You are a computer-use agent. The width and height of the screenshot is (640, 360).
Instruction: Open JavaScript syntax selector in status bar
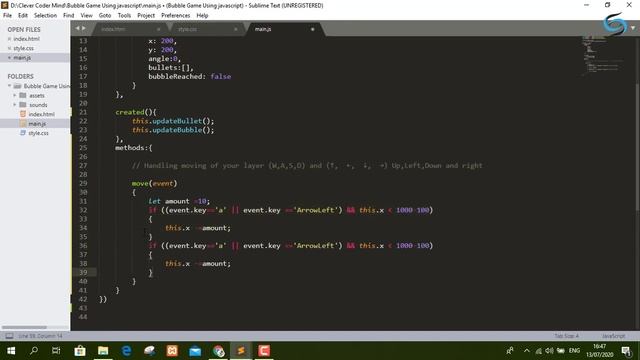coord(613,336)
